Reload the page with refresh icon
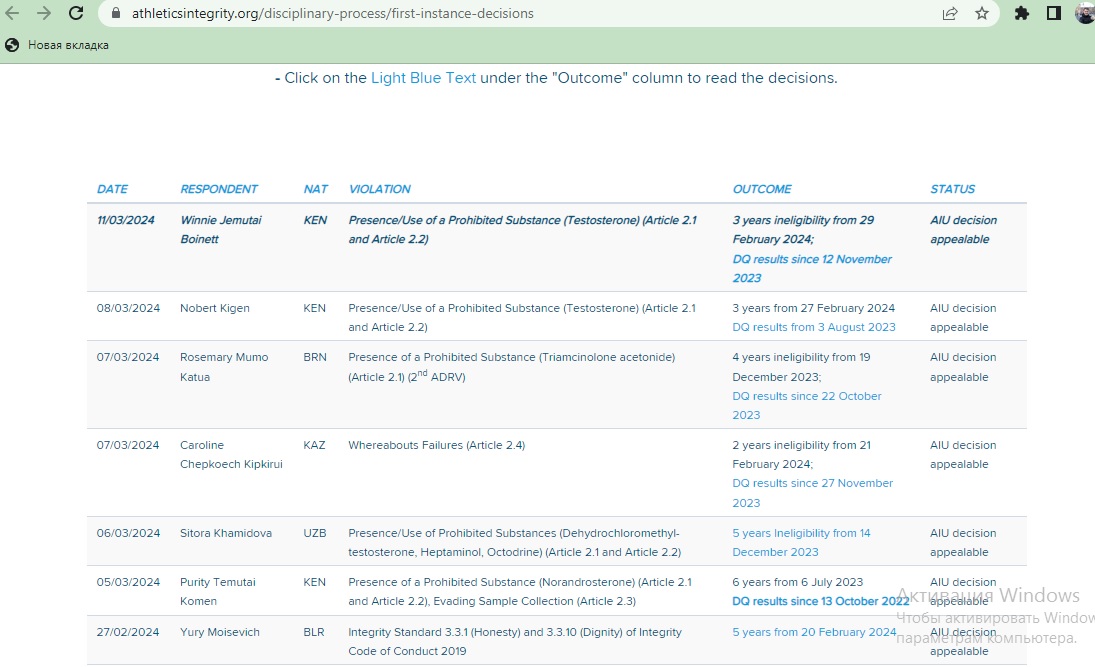The height and width of the screenshot is (667, 1095). [x=76, y=14]
